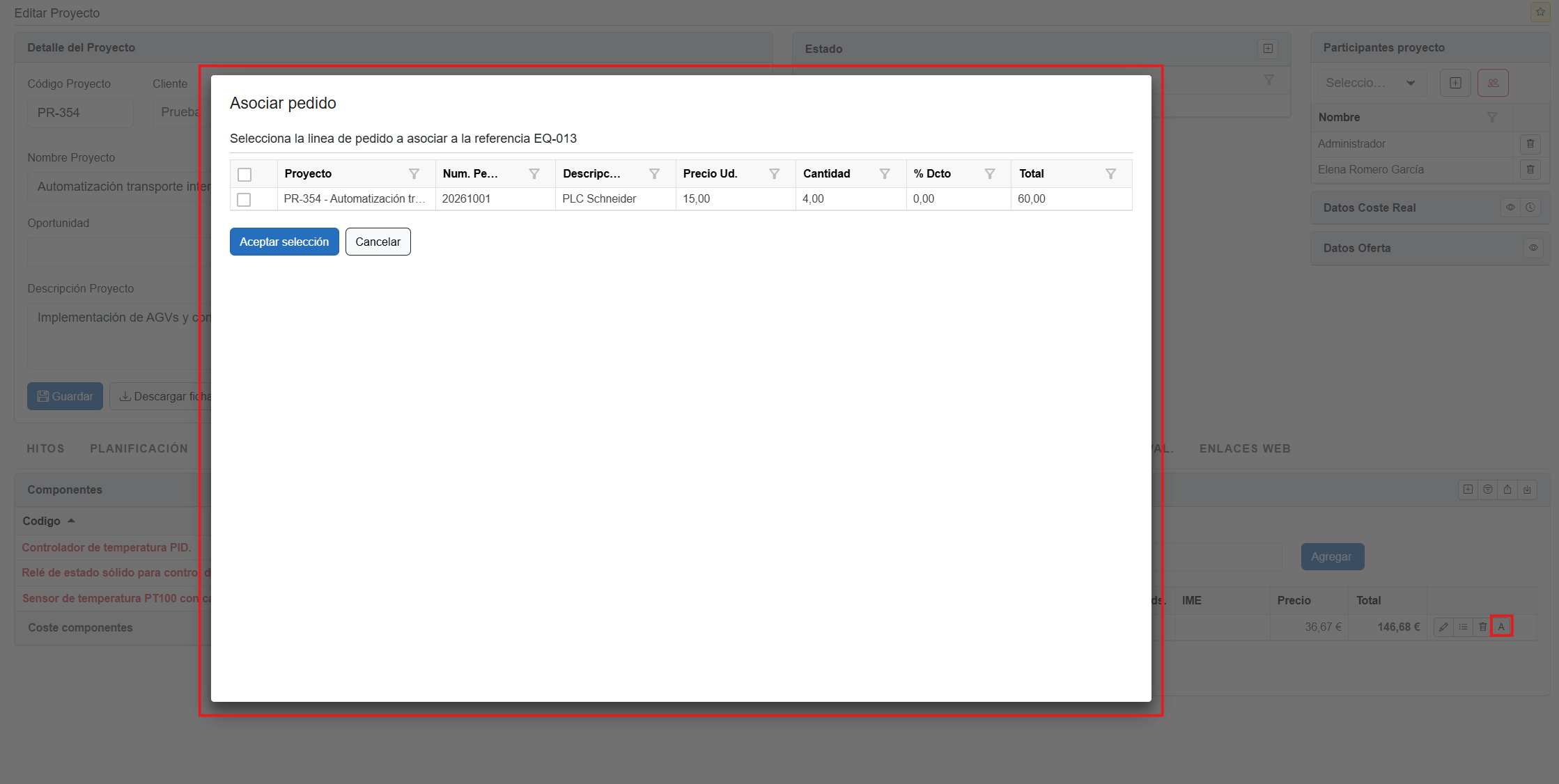Open the Descripción column filter icon
Screen dimensions: 1559x784
[x=654, y=174]
